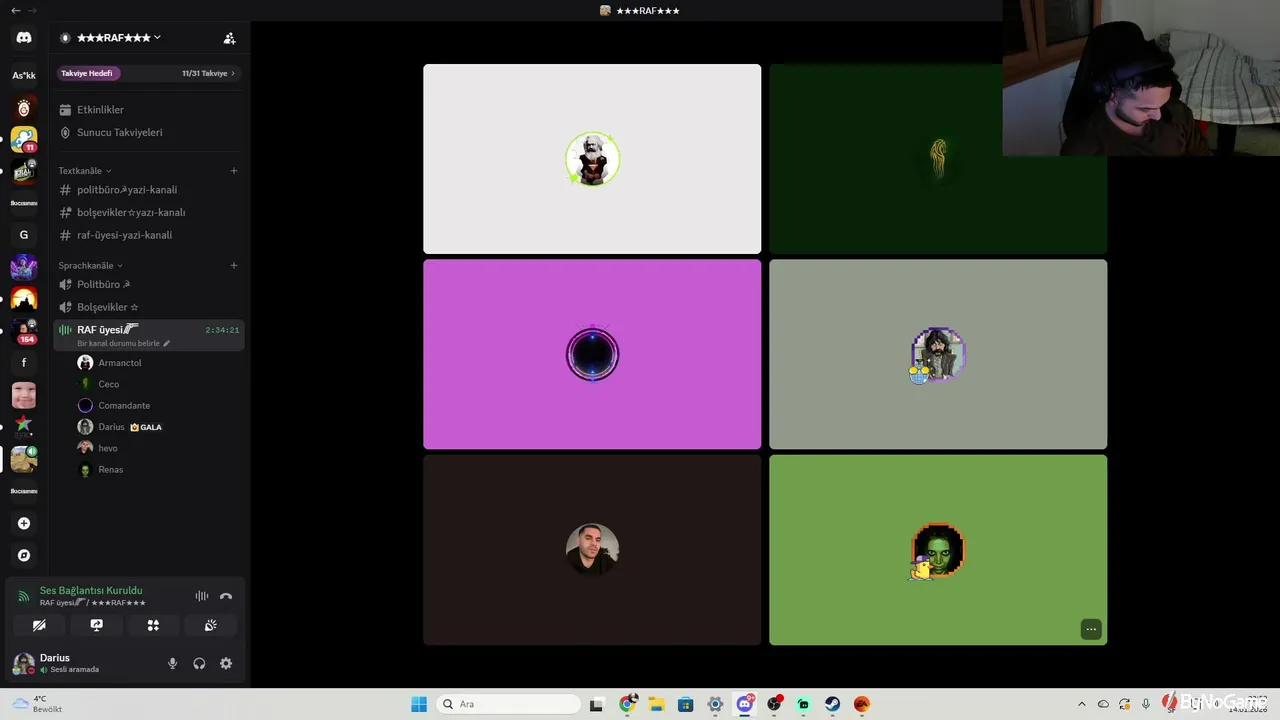Open Task View on taskbar
The height and width of the screenshot is (720, 1280).
click(597, 704)
